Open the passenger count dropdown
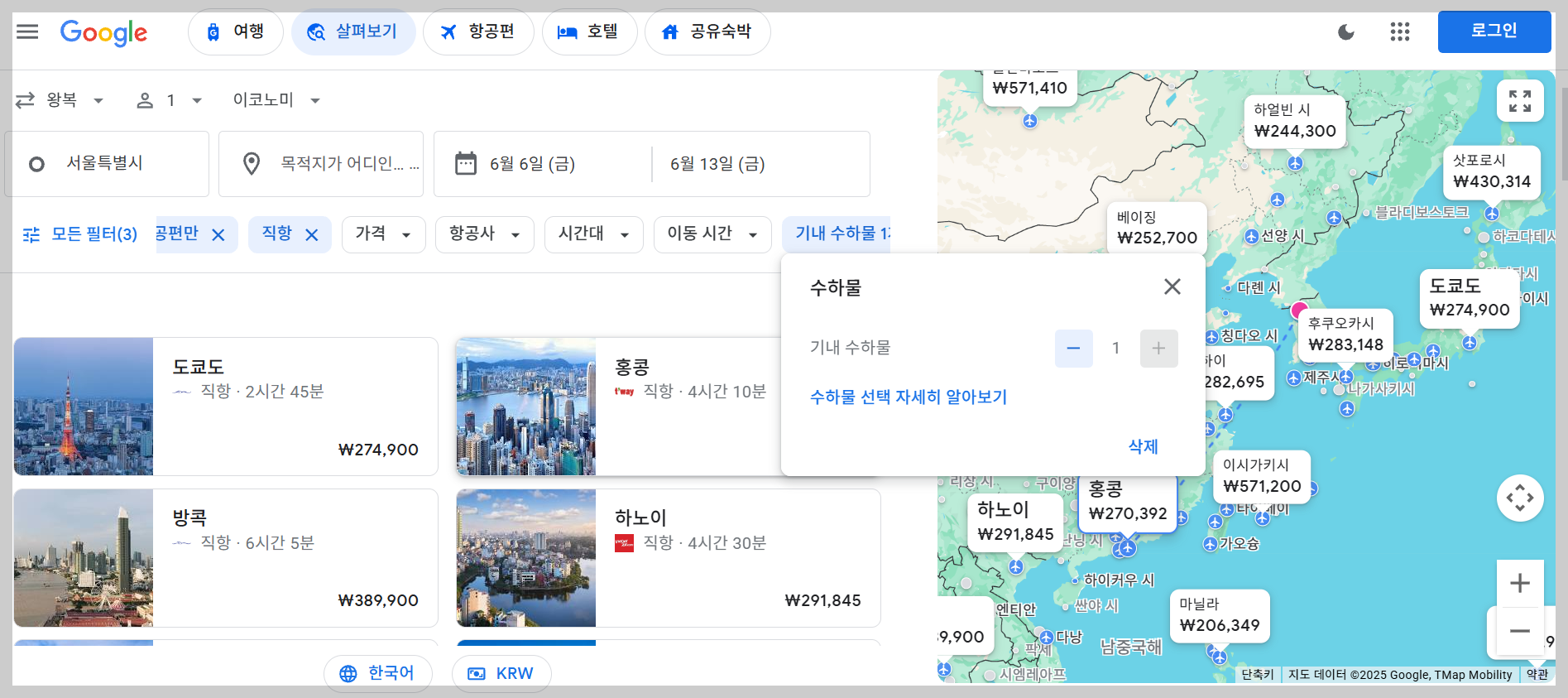Image resolution: width=1568 pixels, height=698 pixels. (x=170, y=100)
